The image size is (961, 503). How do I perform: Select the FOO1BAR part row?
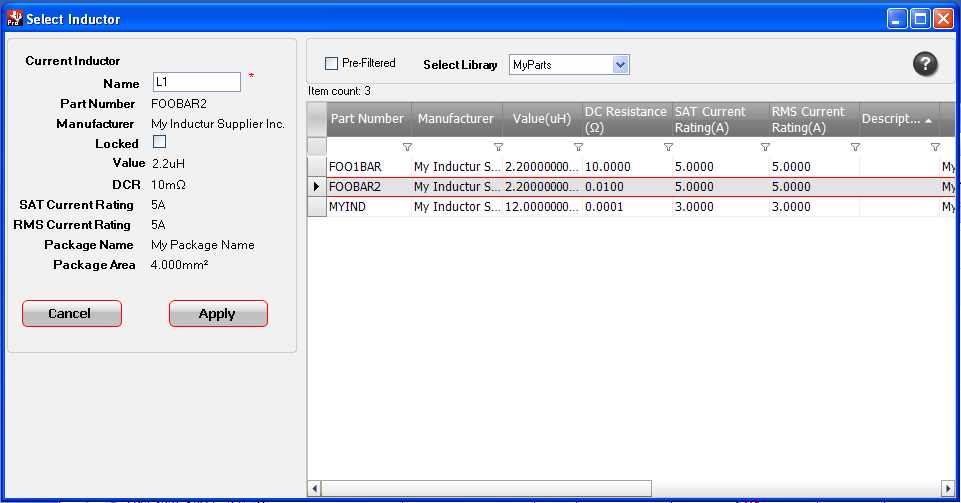(631, 167)
